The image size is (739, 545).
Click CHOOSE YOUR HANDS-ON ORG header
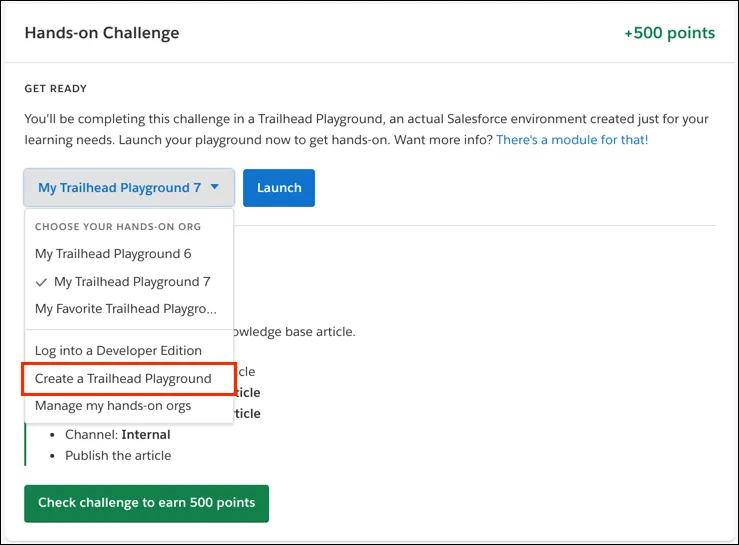118,227
